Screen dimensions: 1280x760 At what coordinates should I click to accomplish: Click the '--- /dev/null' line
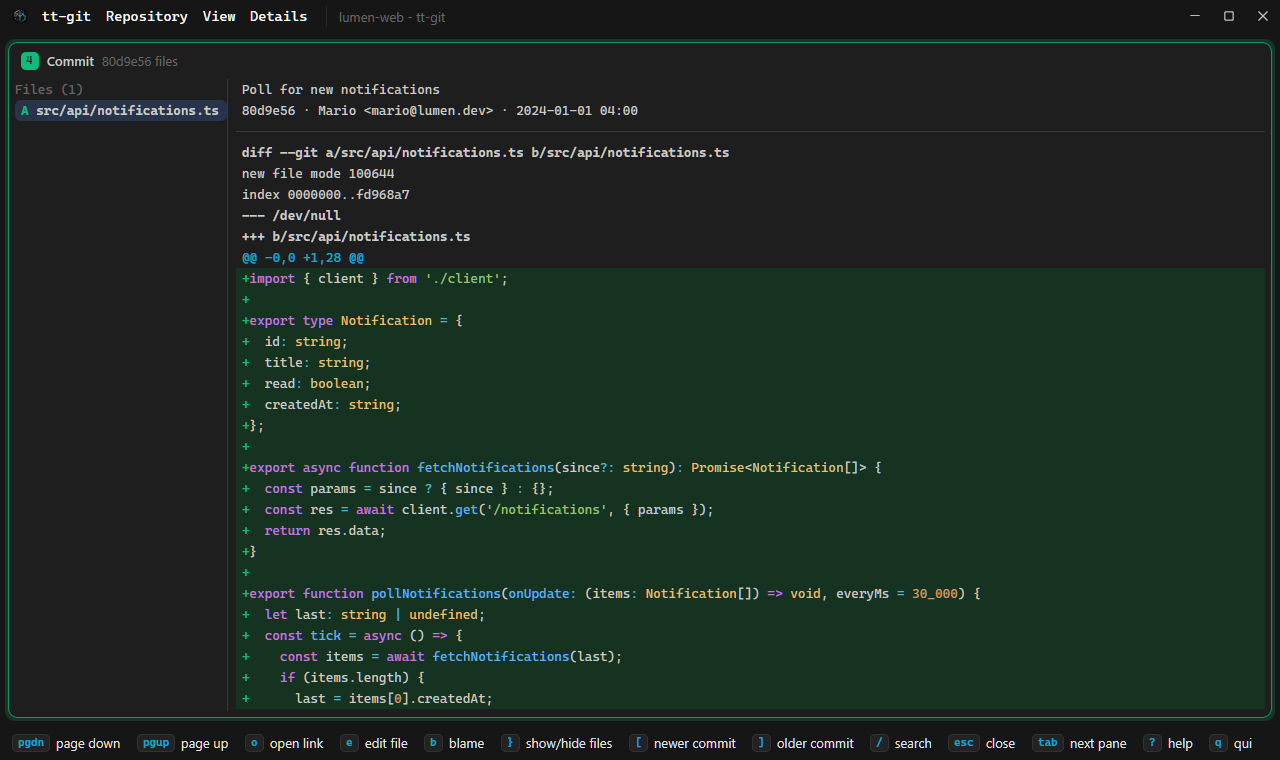tap(291, 216)
